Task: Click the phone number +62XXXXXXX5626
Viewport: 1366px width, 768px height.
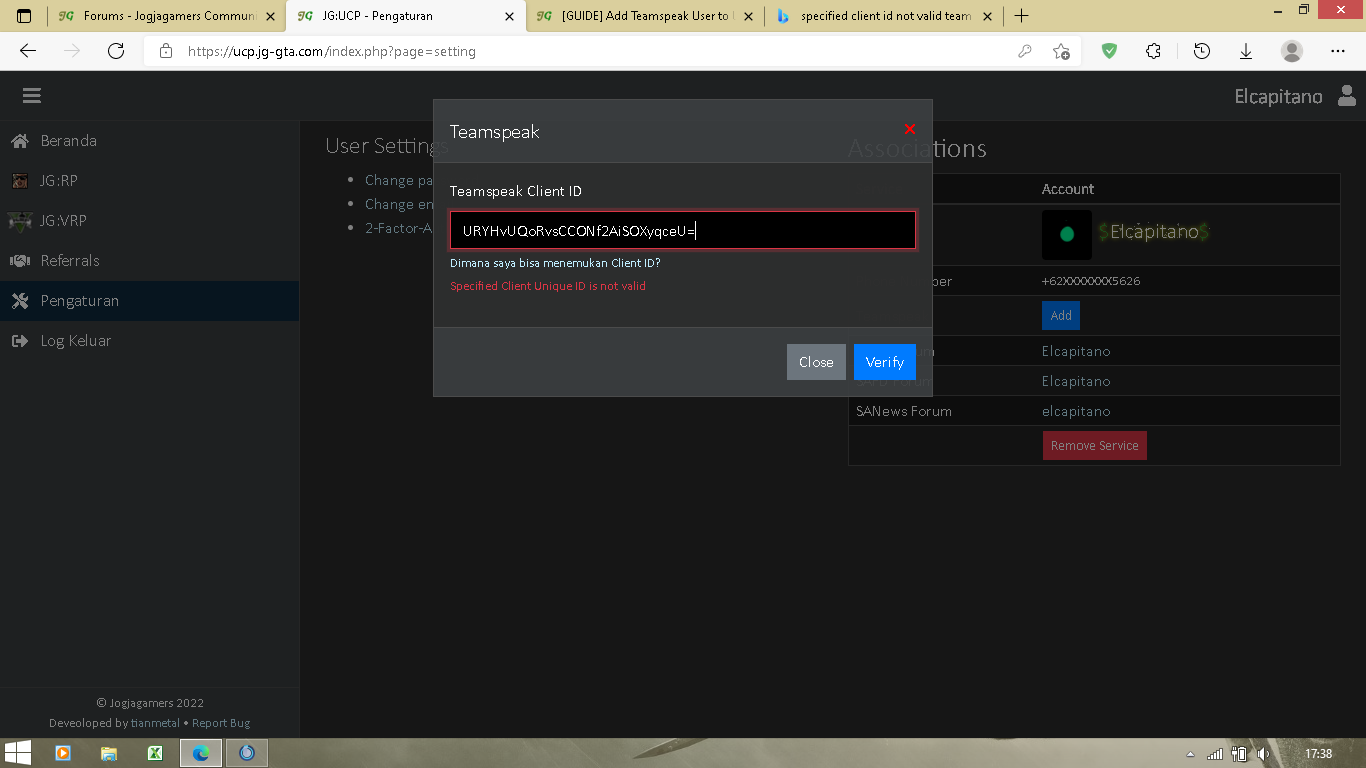Action: [1091, 281]
